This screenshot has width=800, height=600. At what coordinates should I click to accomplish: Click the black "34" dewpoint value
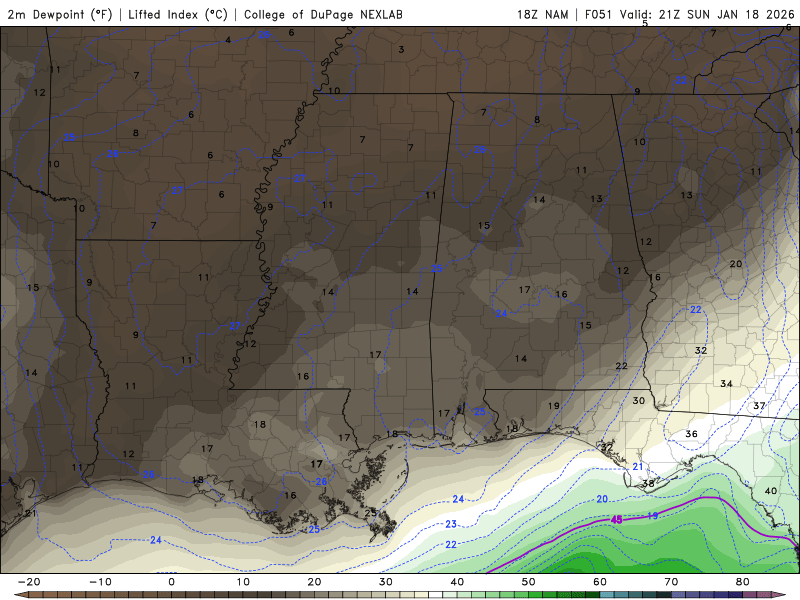726,383
